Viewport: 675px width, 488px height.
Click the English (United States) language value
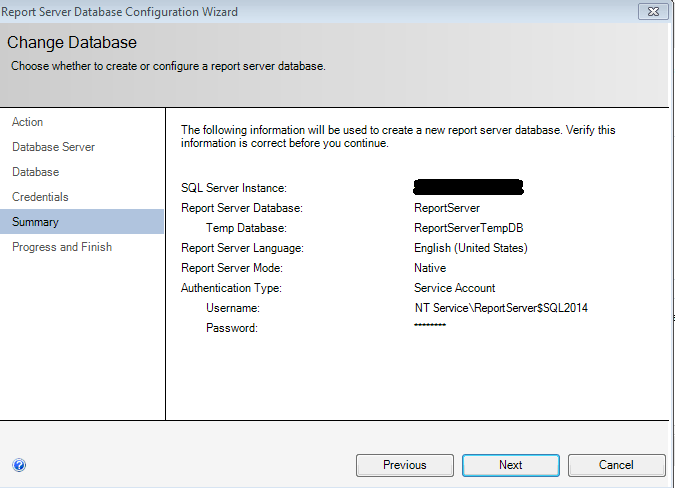470,248
